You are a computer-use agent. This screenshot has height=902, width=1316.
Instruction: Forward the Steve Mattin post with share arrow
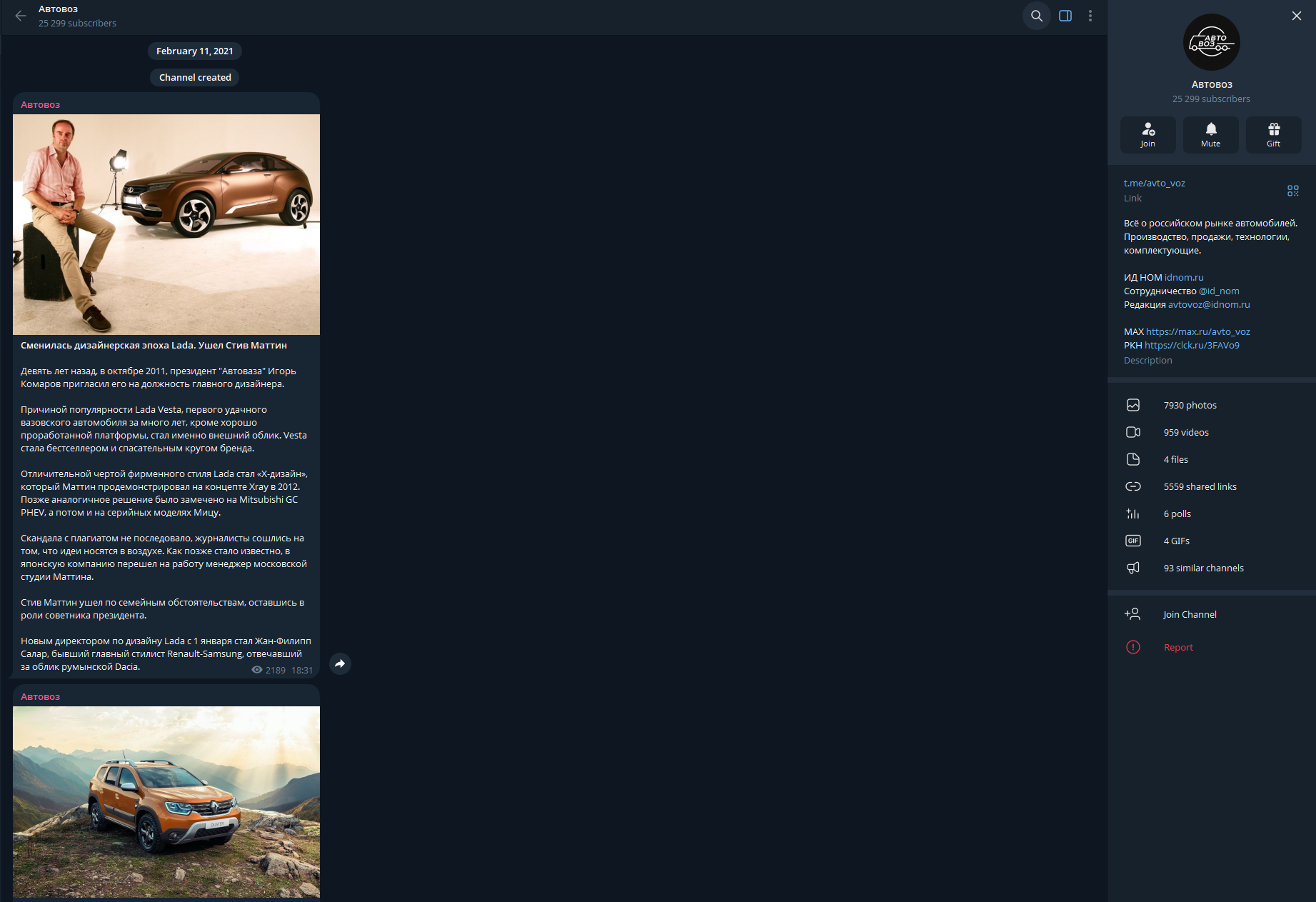pyautogui.click(x=340, y=663)
